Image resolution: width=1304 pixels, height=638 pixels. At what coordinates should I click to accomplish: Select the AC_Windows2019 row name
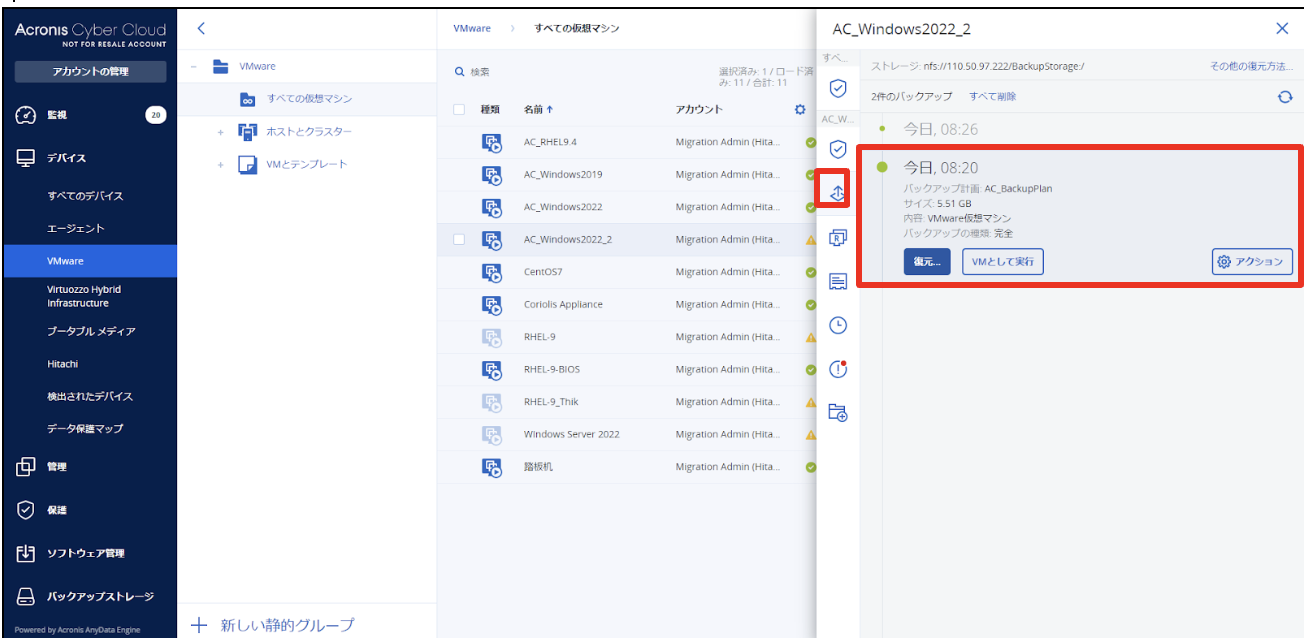(563, 175)
